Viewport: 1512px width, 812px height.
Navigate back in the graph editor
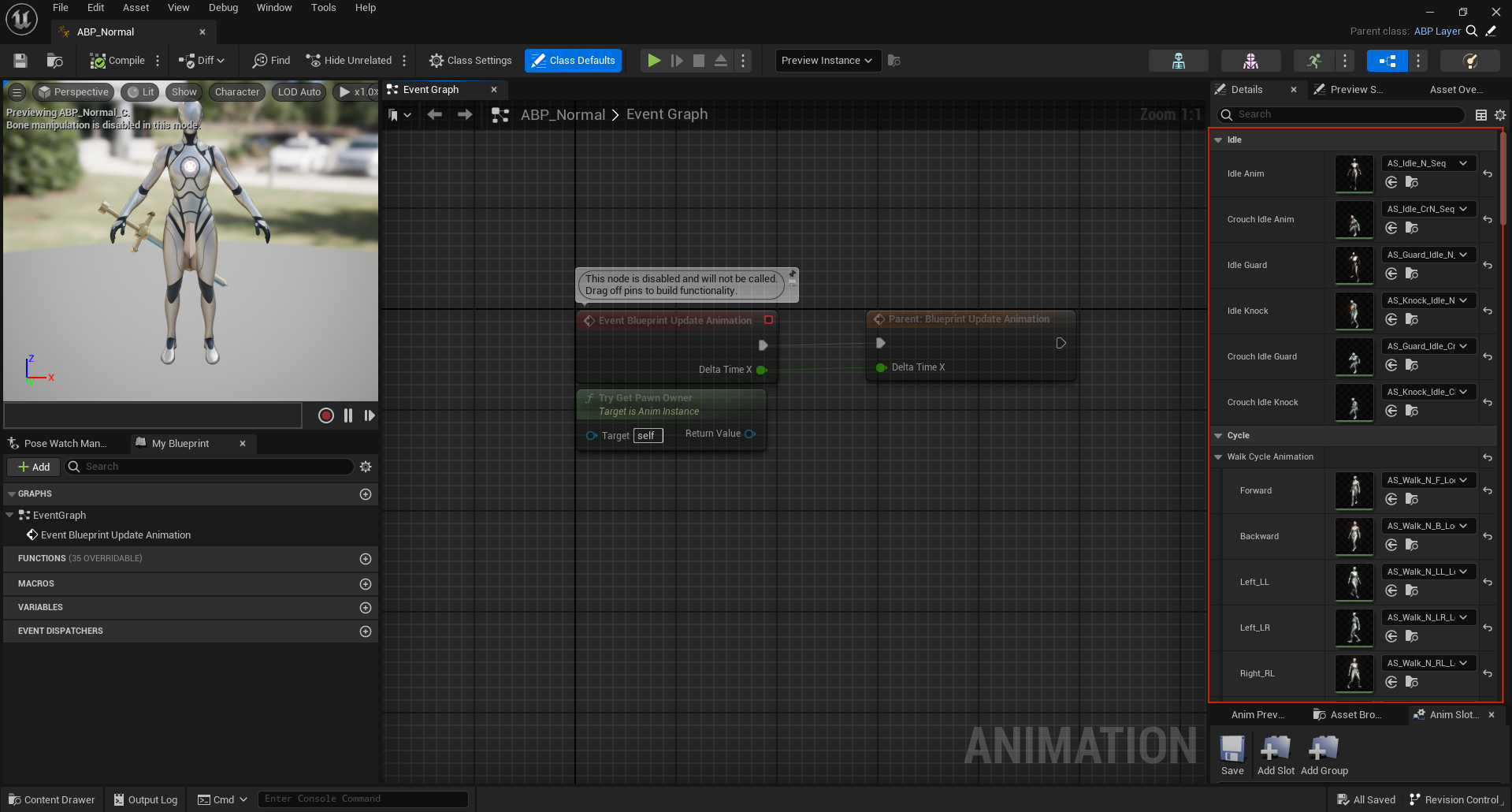(x=434, y=115)
